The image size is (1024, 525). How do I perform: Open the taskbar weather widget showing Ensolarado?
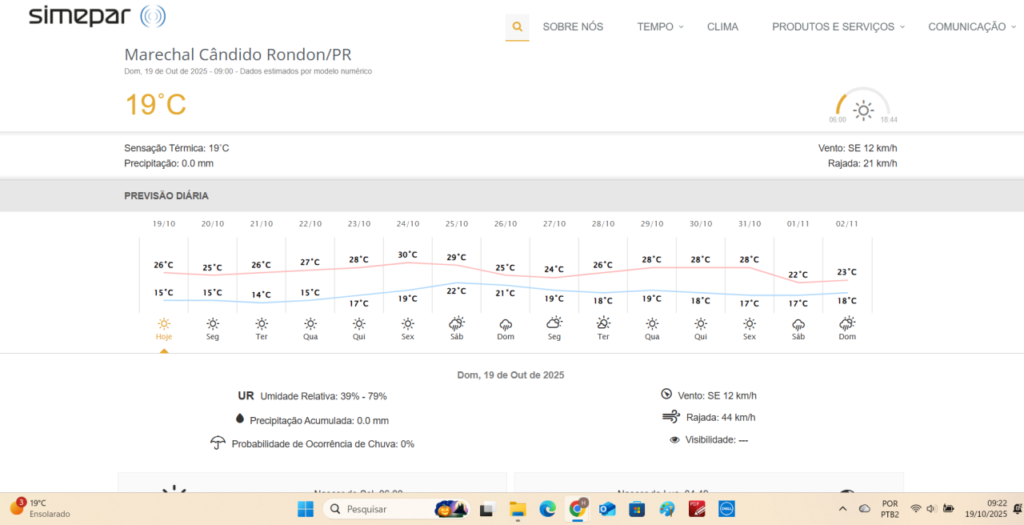coord(40,509)
